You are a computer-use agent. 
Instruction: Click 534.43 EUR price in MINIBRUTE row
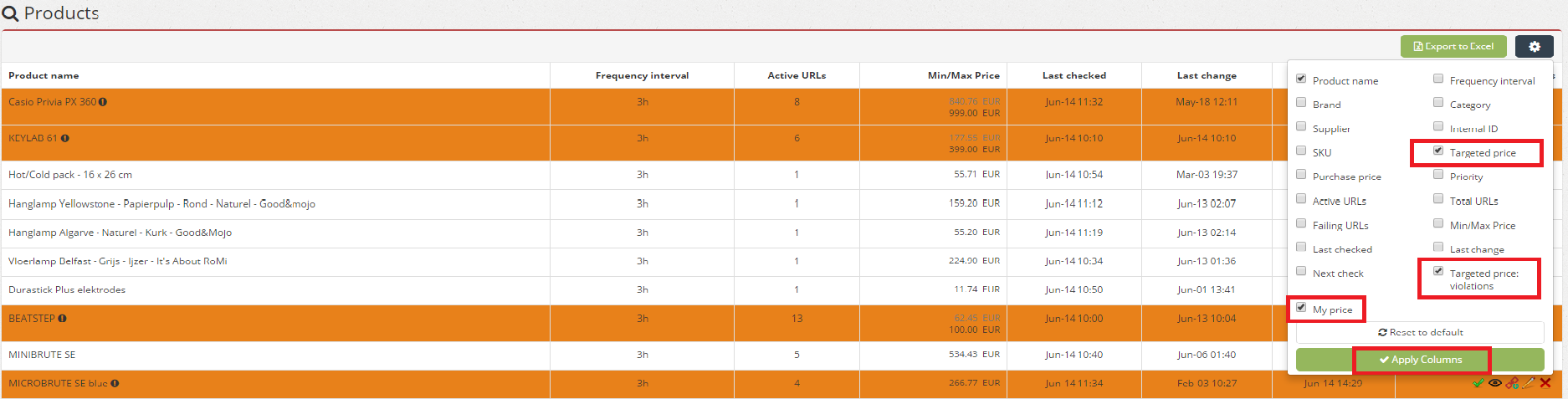click(974, 355)
